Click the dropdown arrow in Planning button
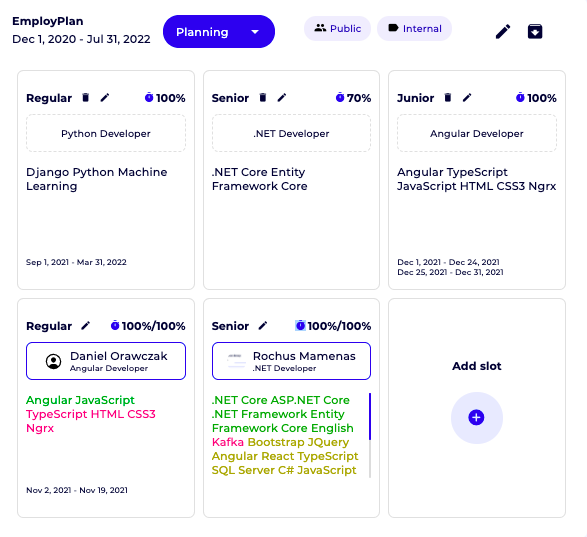 pyautogui.click(x=255, y=32)
